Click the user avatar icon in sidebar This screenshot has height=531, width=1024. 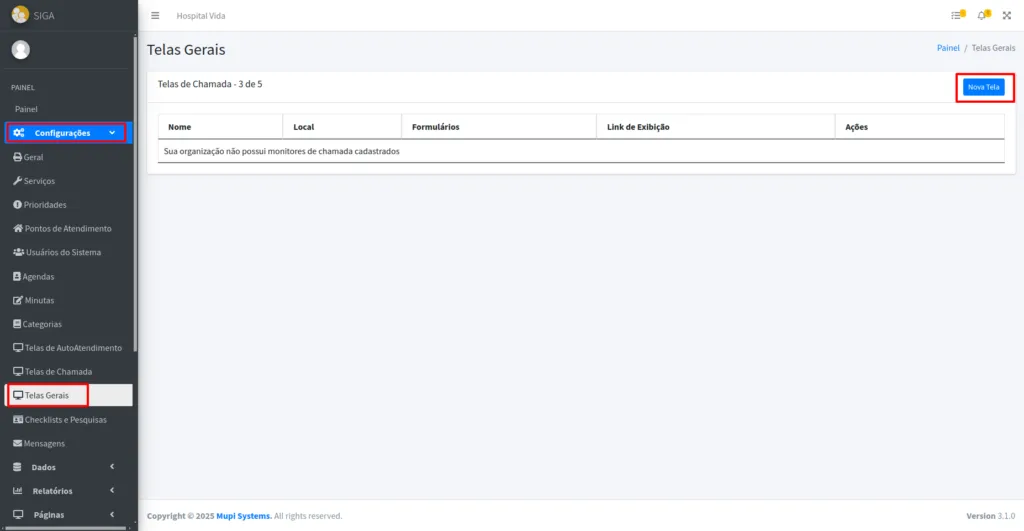(21, 50)
